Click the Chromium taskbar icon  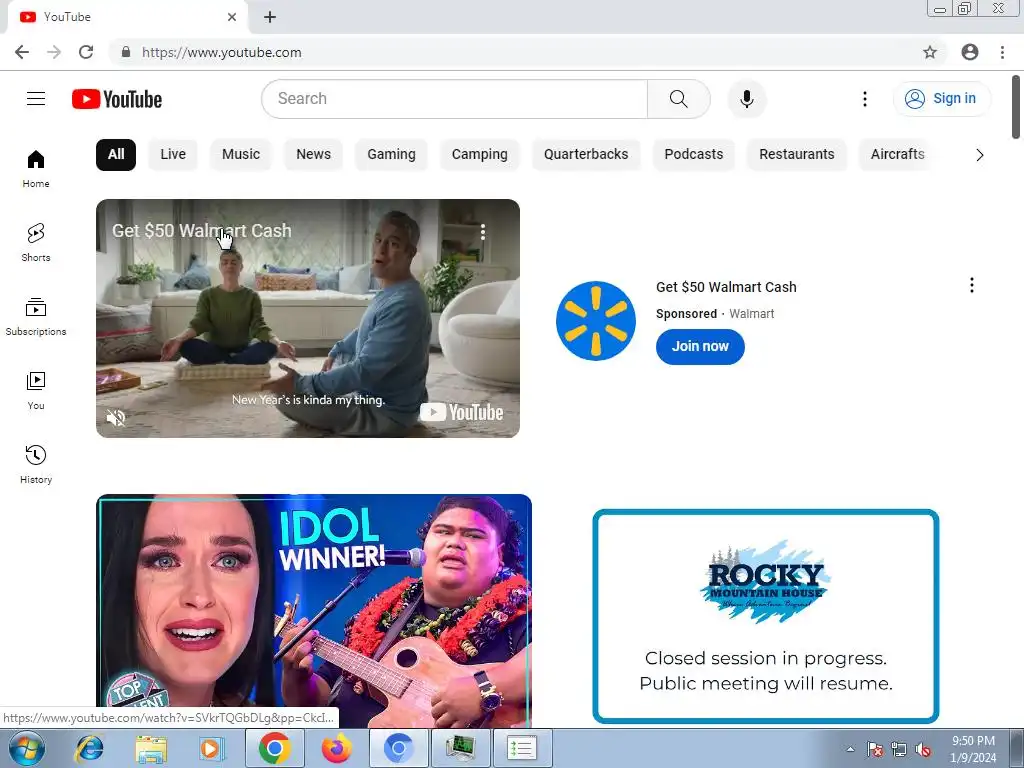pyautogui.click(x=398, y=748)
